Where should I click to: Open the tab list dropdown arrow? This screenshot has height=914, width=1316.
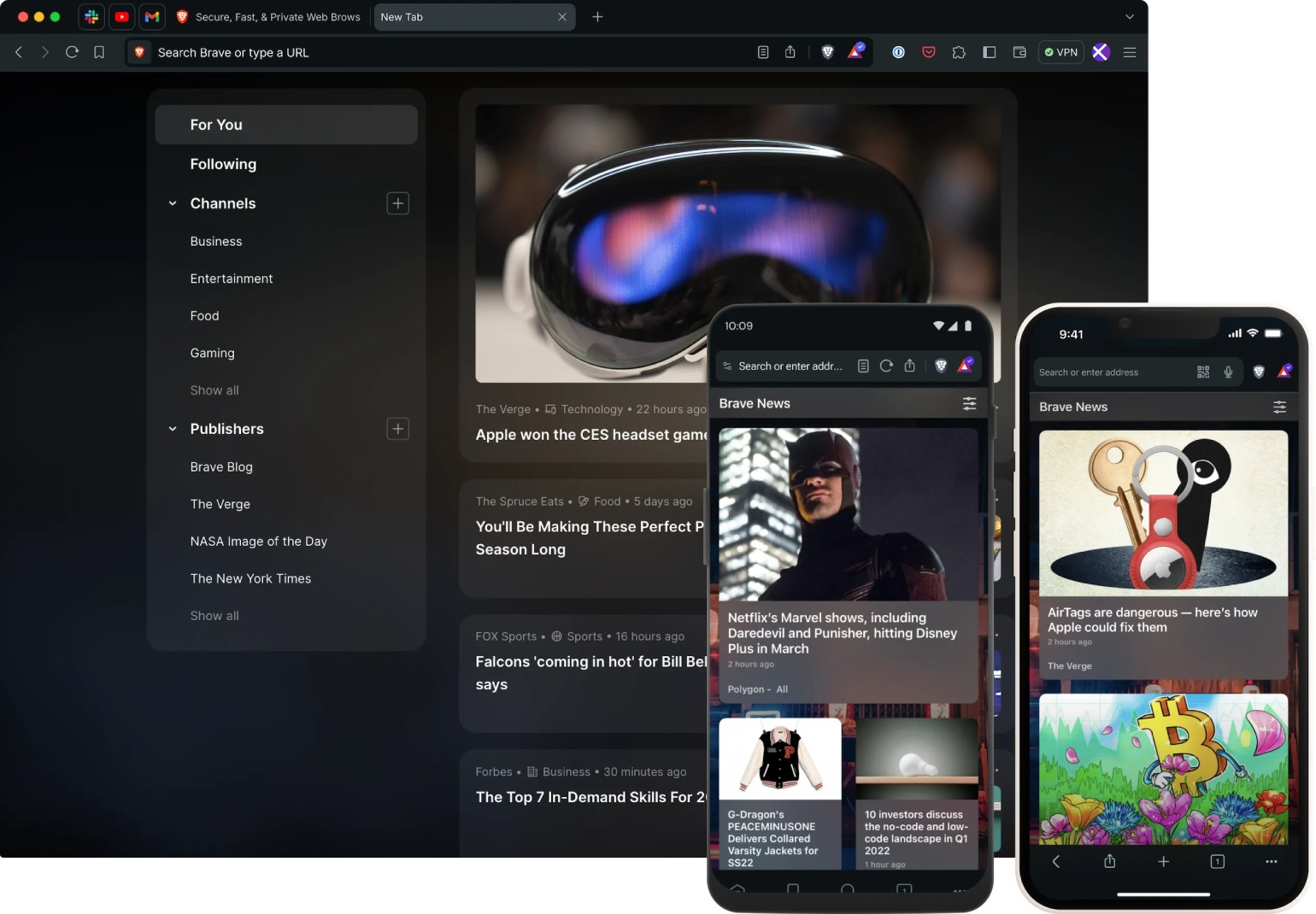pyautogui.click(x=1130, y=17)
